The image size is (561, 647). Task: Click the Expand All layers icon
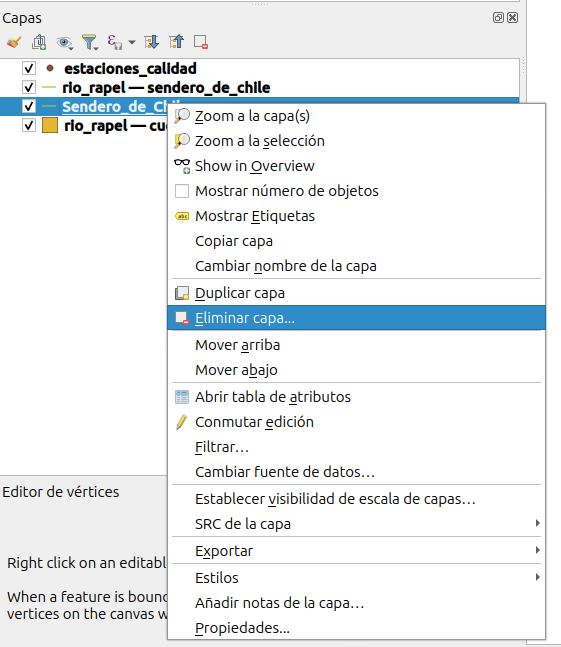click(x=151, y=42)
